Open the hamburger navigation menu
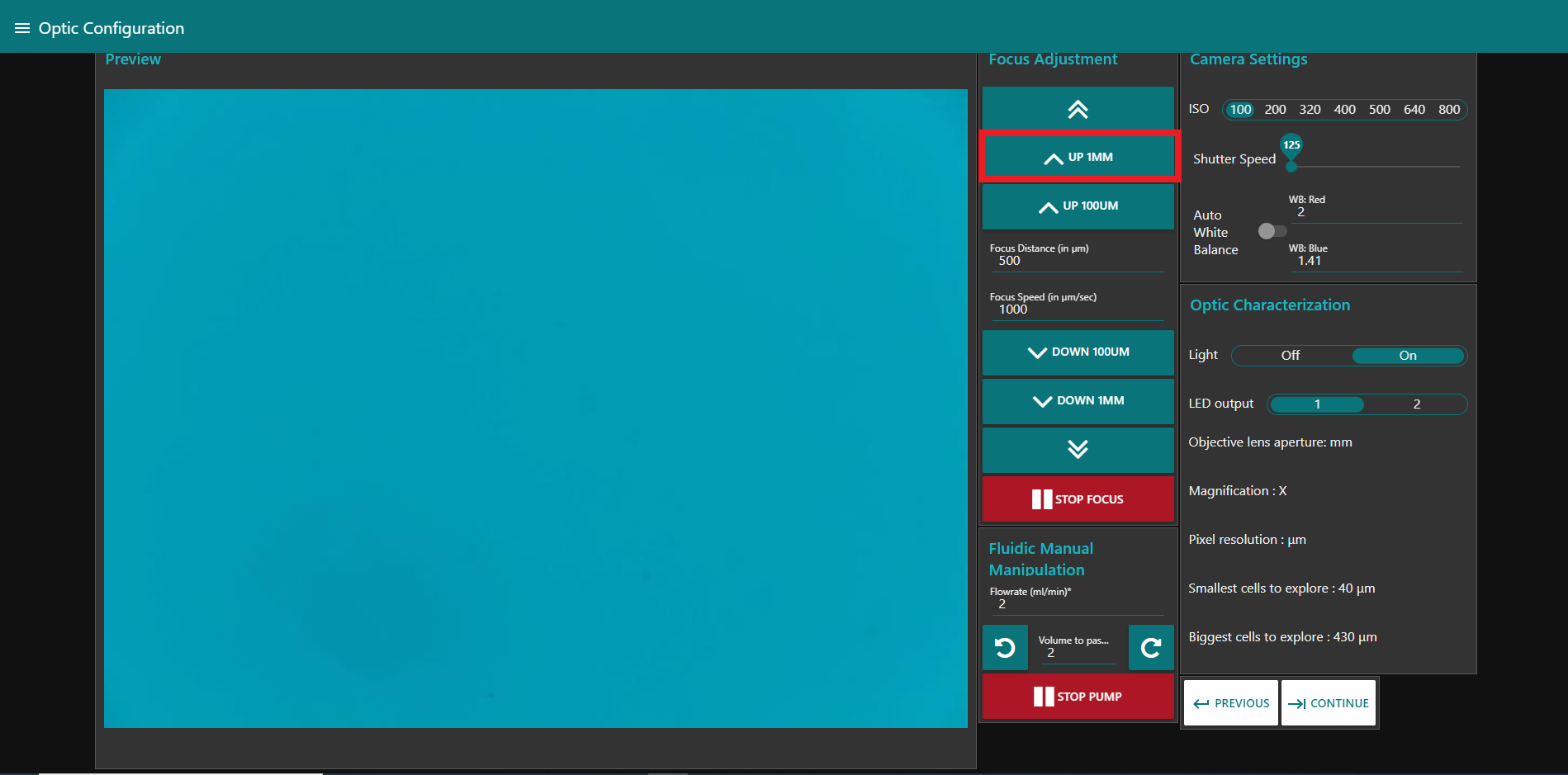The image size is (1568, 775). [22, 28]
